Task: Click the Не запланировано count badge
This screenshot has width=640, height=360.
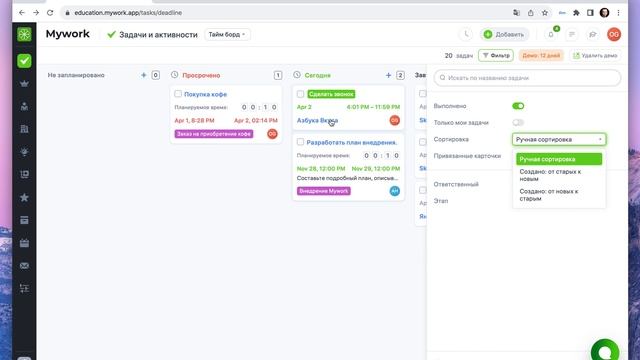Action: (x=156, y=75)
